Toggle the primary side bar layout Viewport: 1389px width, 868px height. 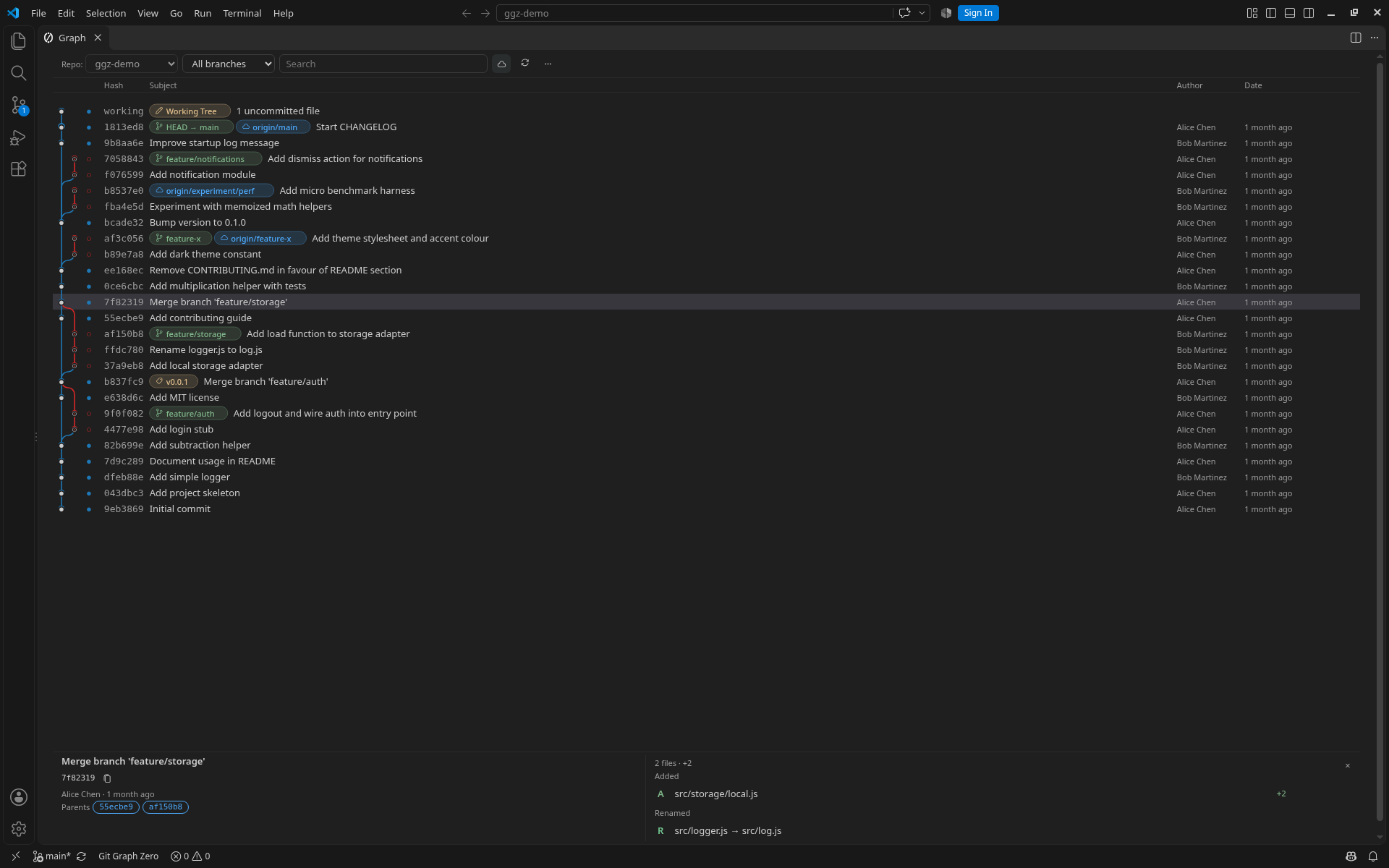1271,13
